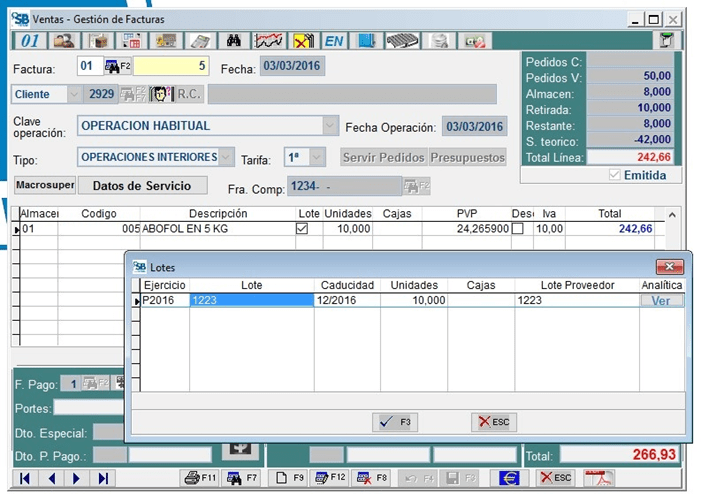Click the Lote Proveedor cell 1223
Image resolution: width=701 pixels, height=494 pixels.
(577, 300)
